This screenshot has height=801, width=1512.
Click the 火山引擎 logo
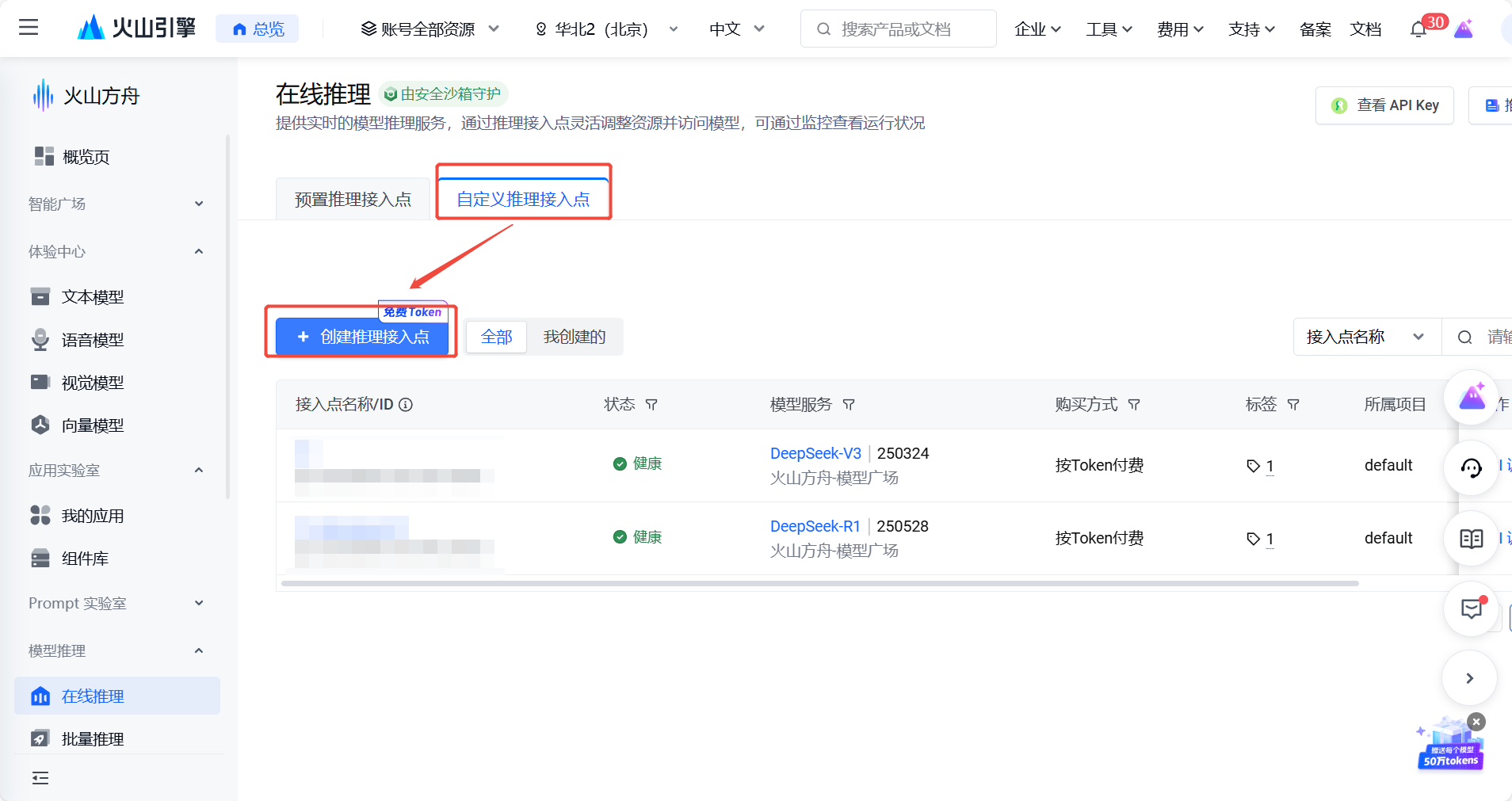point(136,28)
